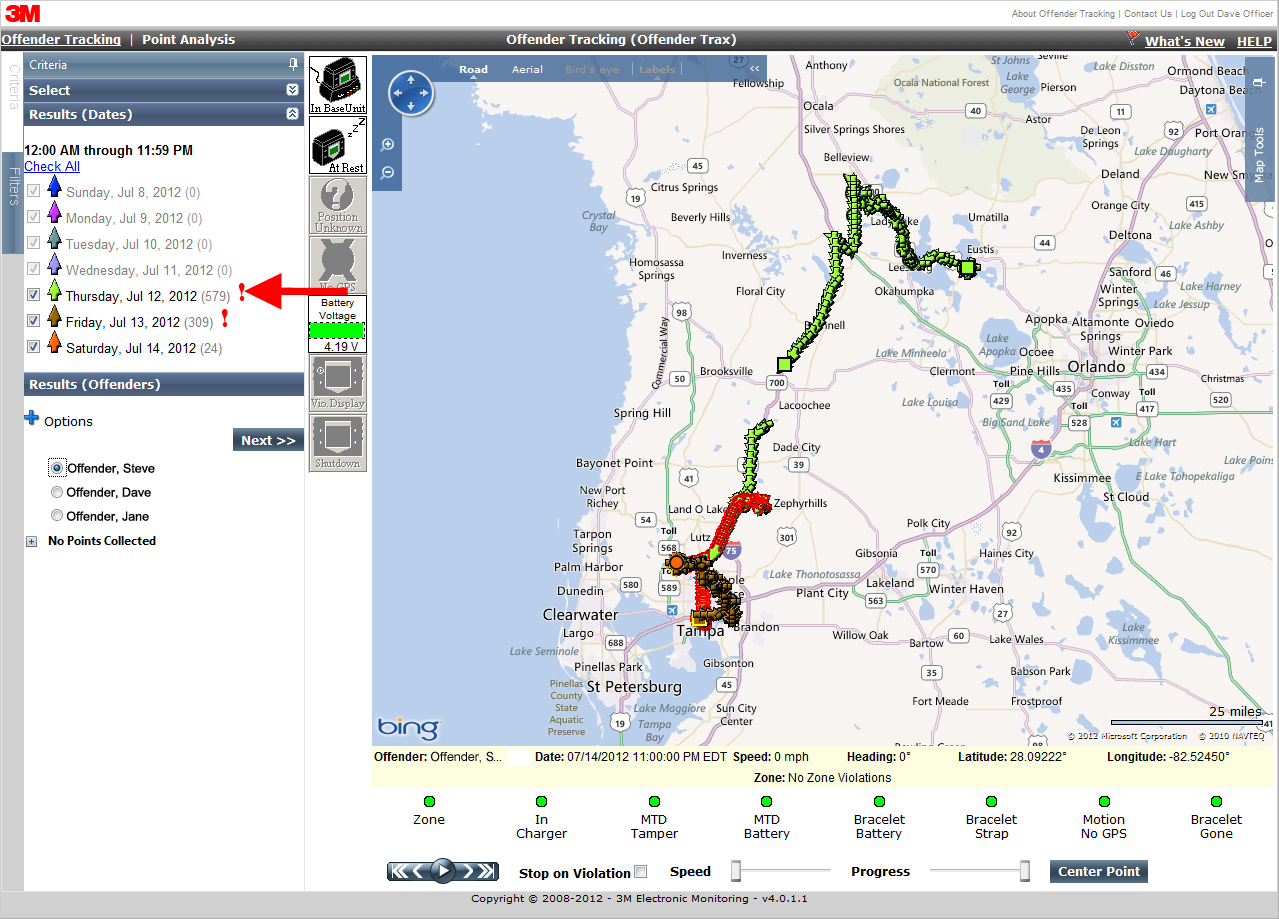
Task: Click the In BaseUnit status icon
Action: pos(338,85)
